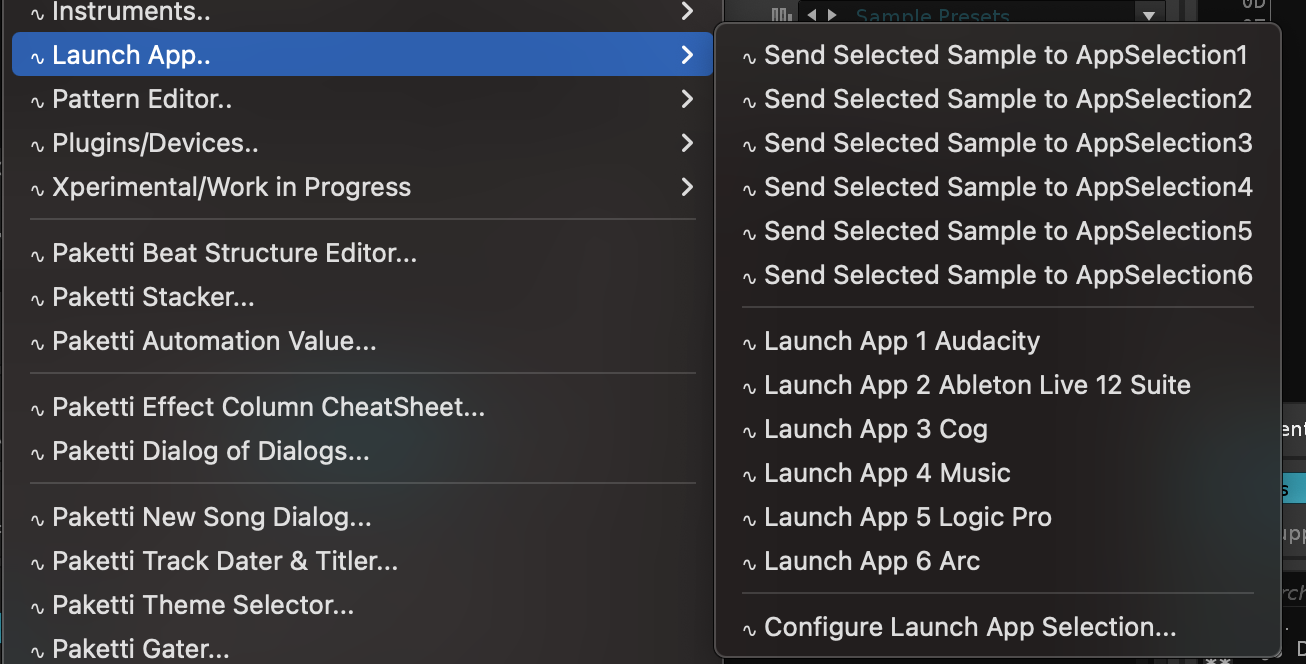Image resolution: width=1306 pixels, height=664 pixels.
Task: Send selected sample to AppSelection1
Action: pyautogui.click(x=1005, y=55)
